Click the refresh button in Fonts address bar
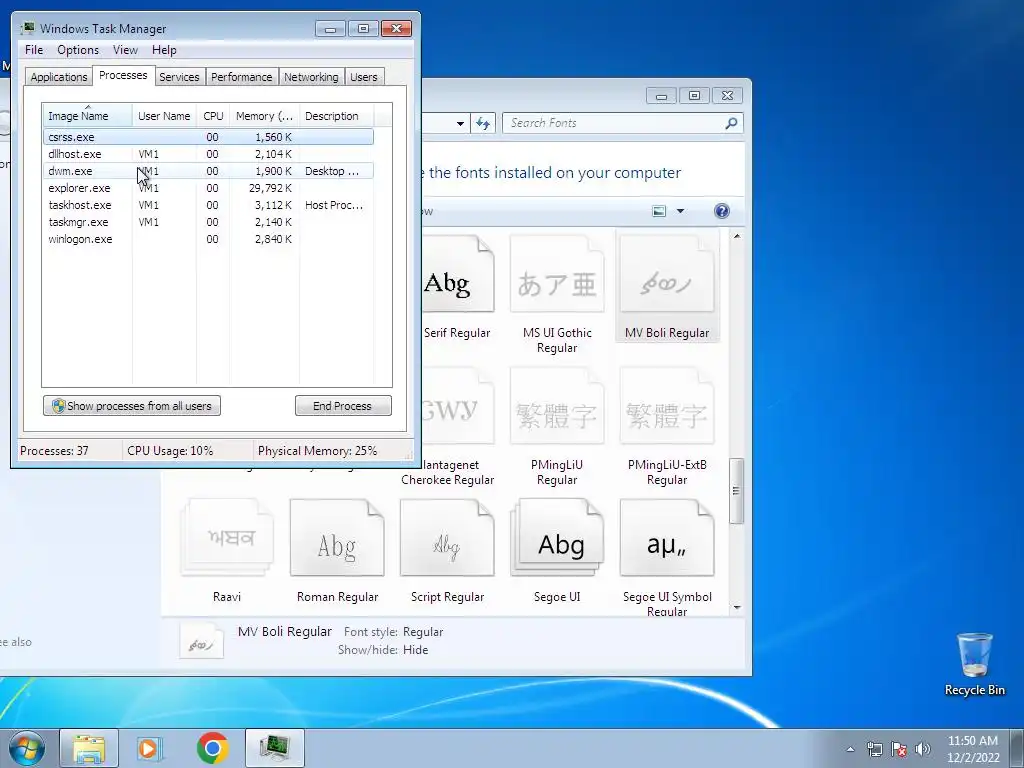This screenshot has height=768, width=1024. (x=483, y=123)
